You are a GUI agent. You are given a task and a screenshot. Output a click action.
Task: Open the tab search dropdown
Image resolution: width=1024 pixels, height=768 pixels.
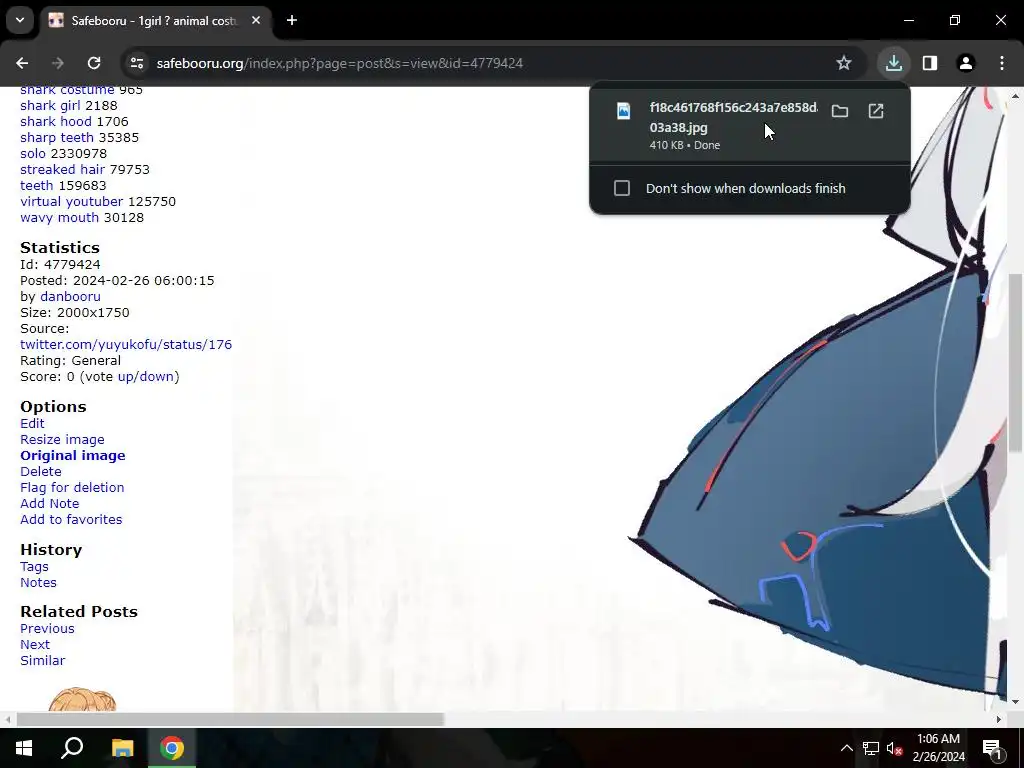coord(20,20)
